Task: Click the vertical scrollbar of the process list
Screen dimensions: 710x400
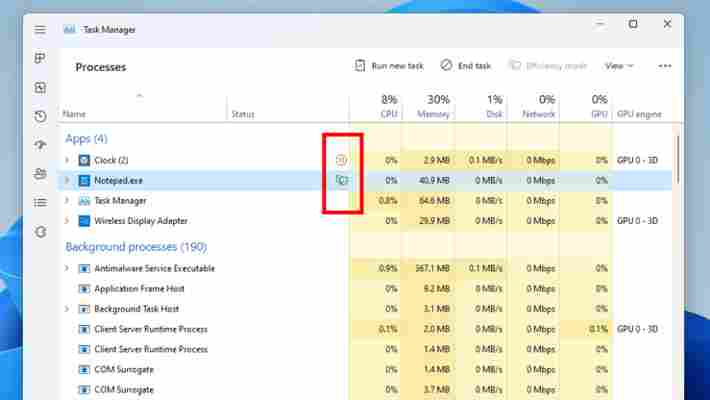Action: [x=678, y=159]
